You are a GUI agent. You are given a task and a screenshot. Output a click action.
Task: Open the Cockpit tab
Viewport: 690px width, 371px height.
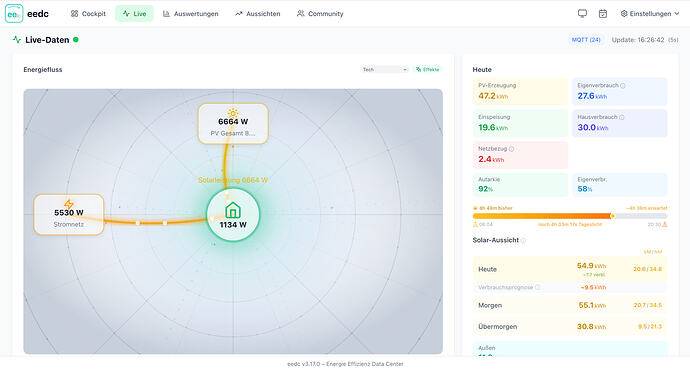coord(88,14)
